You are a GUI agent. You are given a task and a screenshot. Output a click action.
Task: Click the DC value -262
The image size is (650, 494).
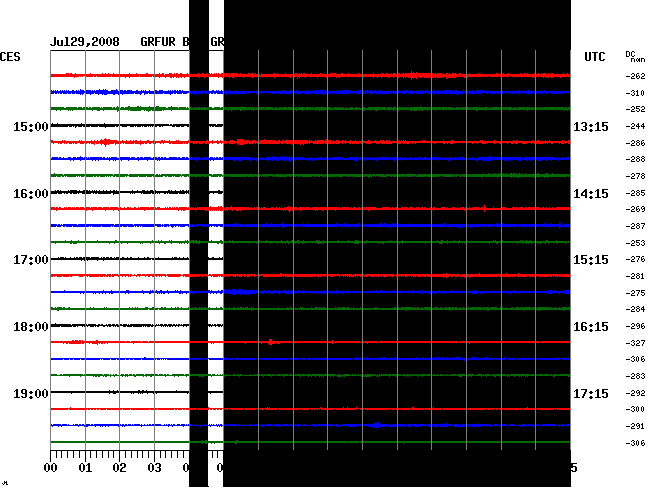click(635, 76)
